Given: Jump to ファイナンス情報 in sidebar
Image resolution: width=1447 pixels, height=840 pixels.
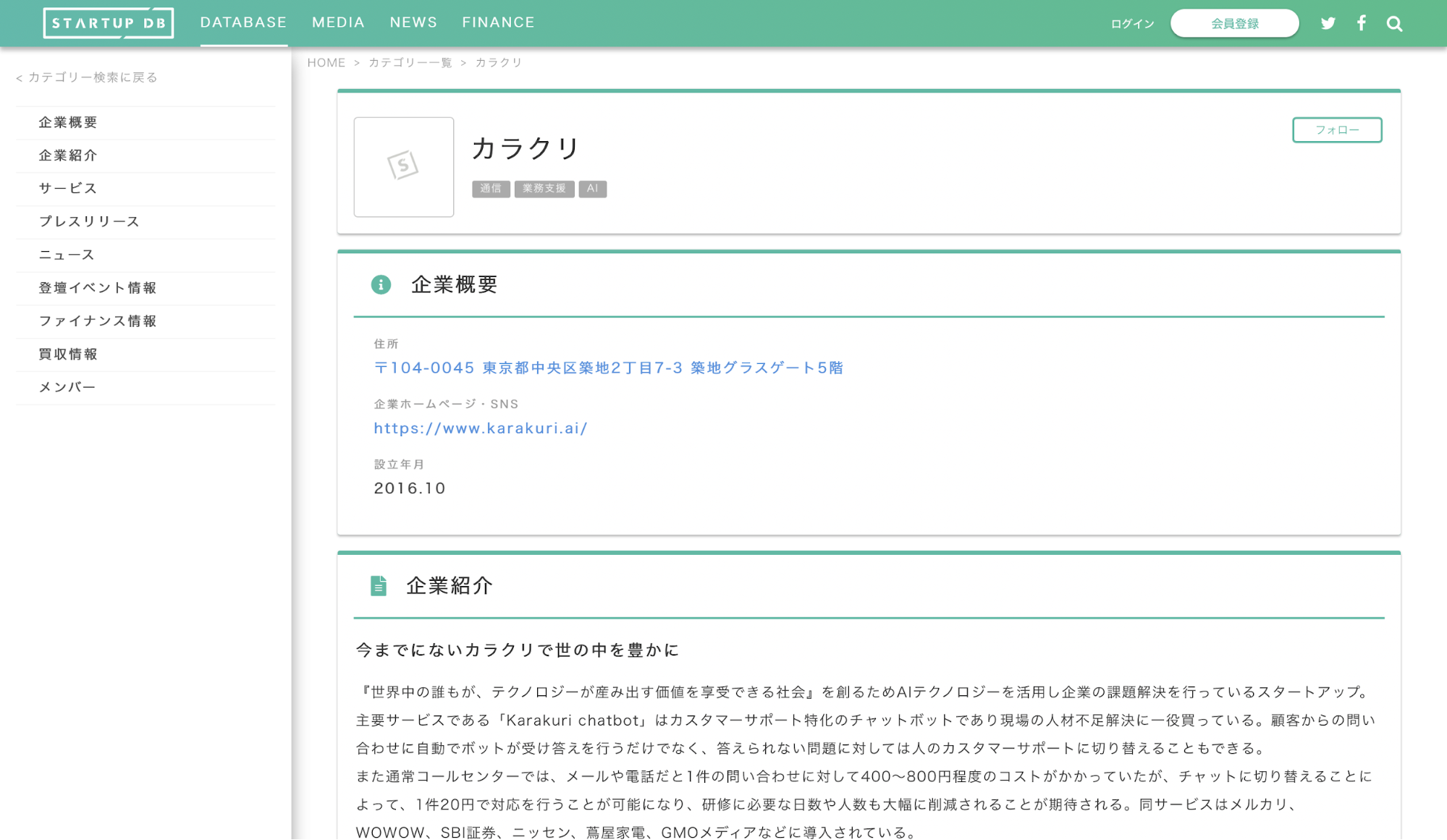Looking at the screenshot, I should 98,321.
